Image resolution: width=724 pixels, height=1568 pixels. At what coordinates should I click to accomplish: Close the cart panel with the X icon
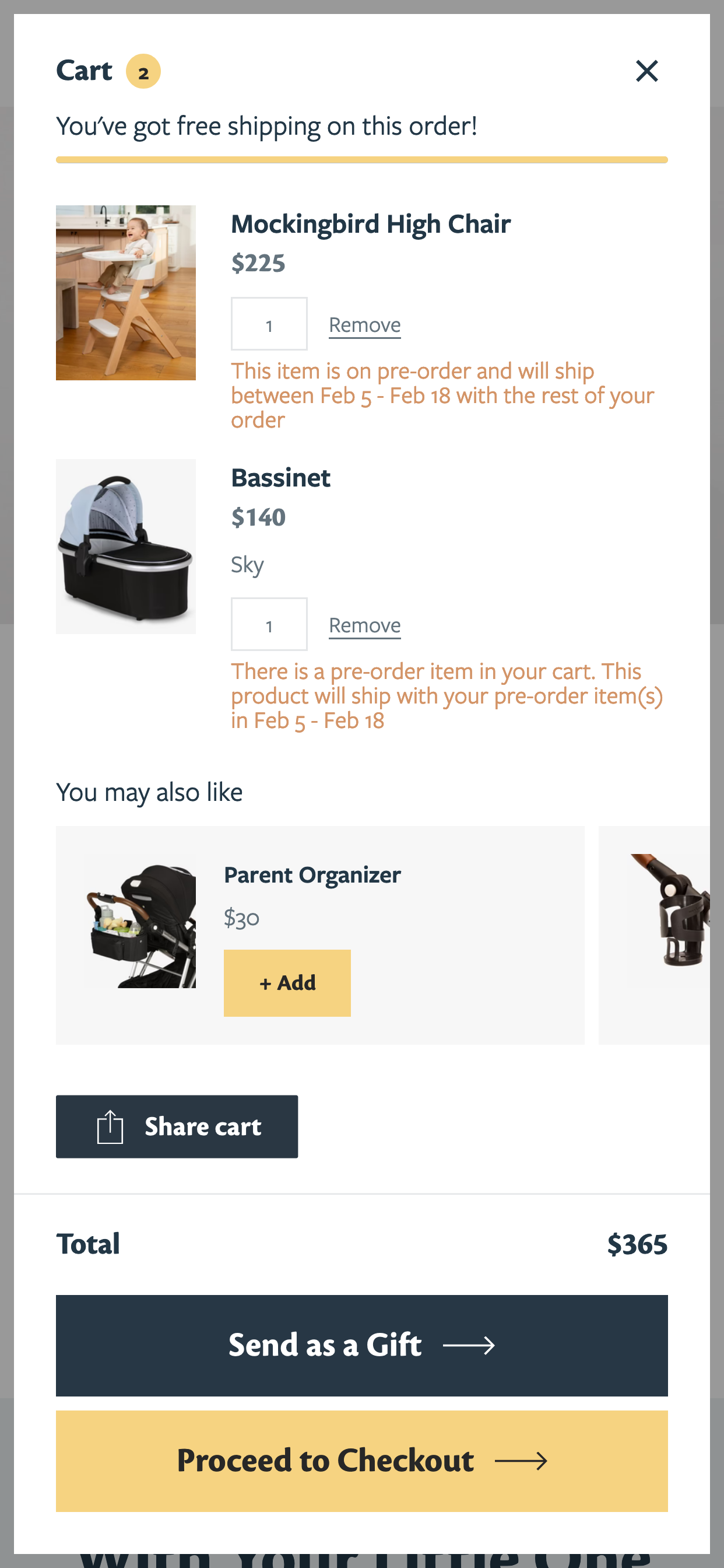tap(646, 71)
